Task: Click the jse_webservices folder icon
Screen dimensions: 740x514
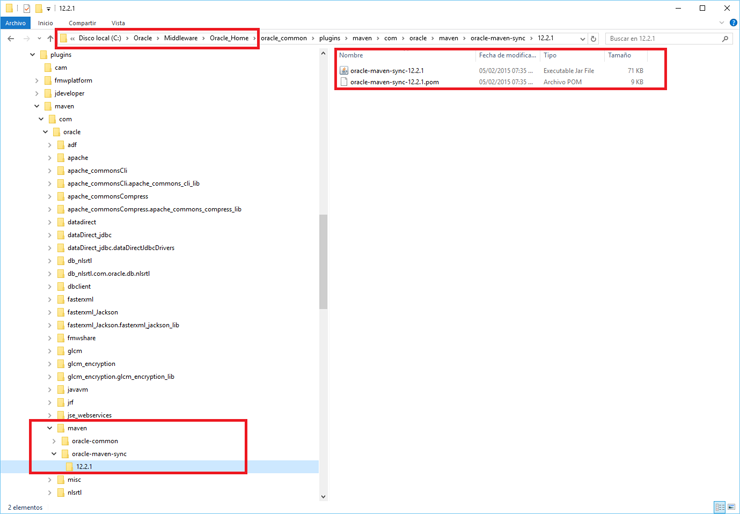Action: [x=60, y=415]
